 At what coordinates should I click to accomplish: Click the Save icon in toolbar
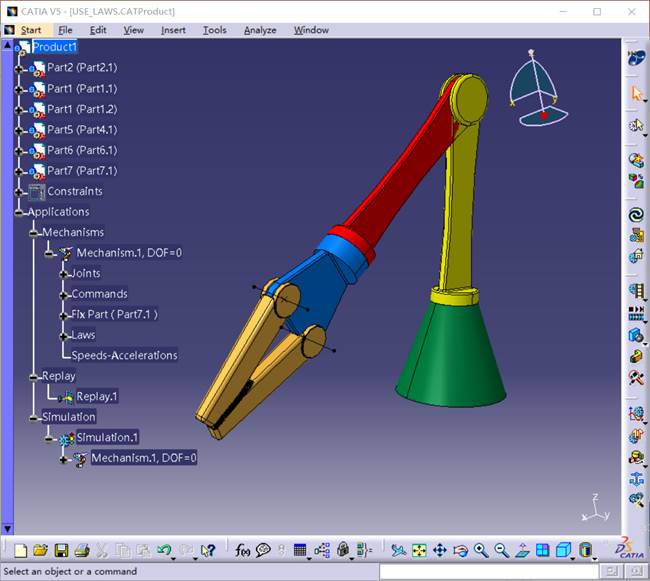61,550
